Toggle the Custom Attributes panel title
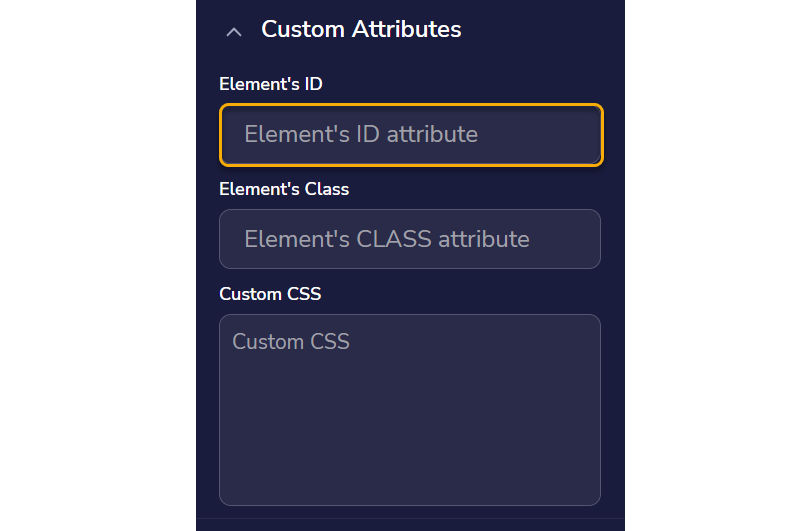805x531 pixels. click(361, 30)
